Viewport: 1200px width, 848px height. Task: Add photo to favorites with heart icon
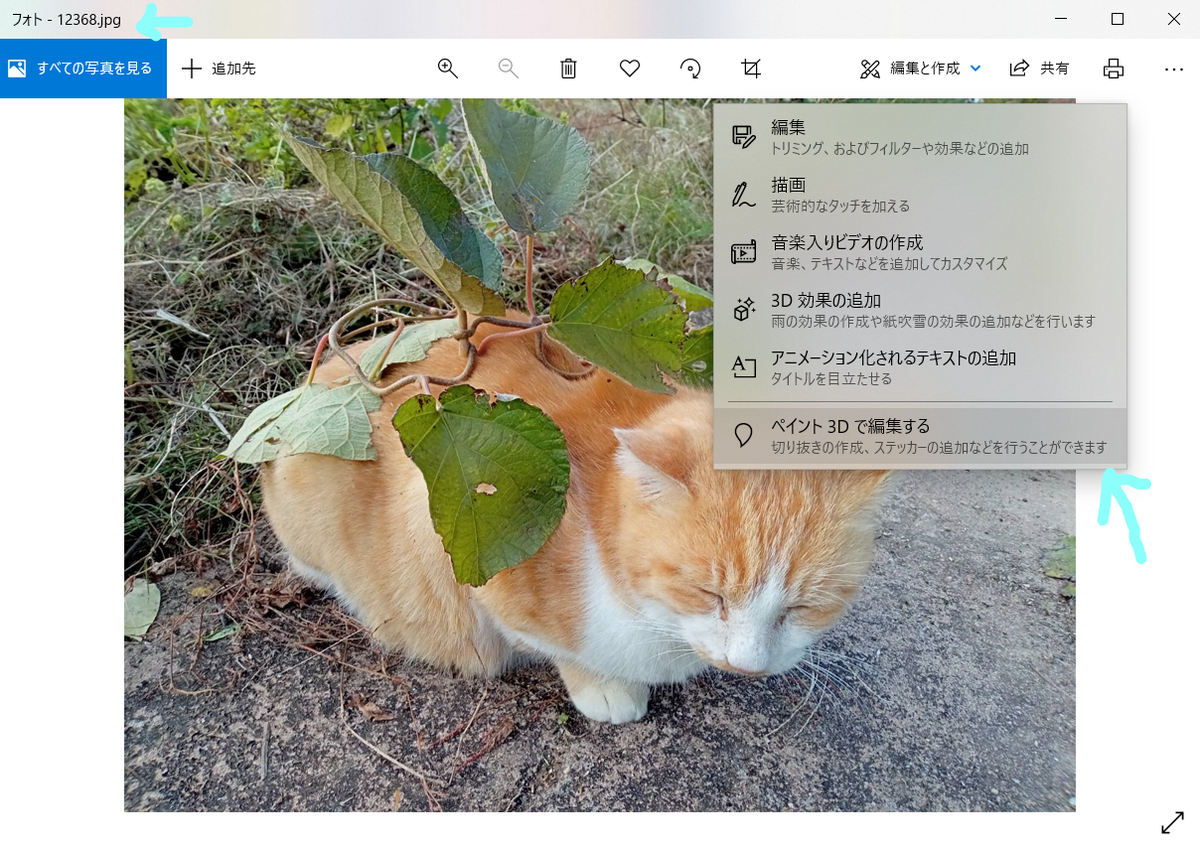[x=629, y=68]
